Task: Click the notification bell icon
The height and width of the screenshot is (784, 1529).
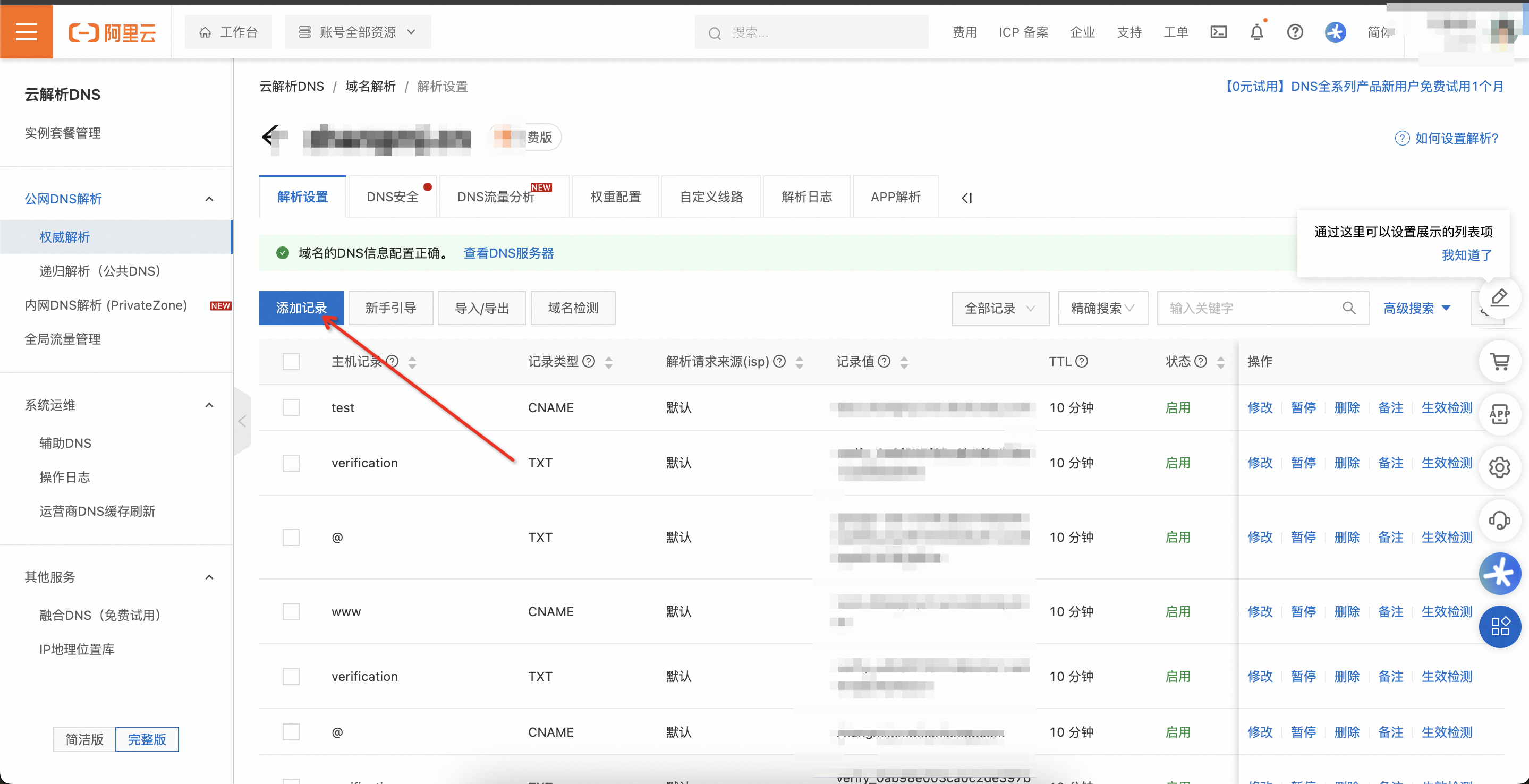Action: point(1256,31)
